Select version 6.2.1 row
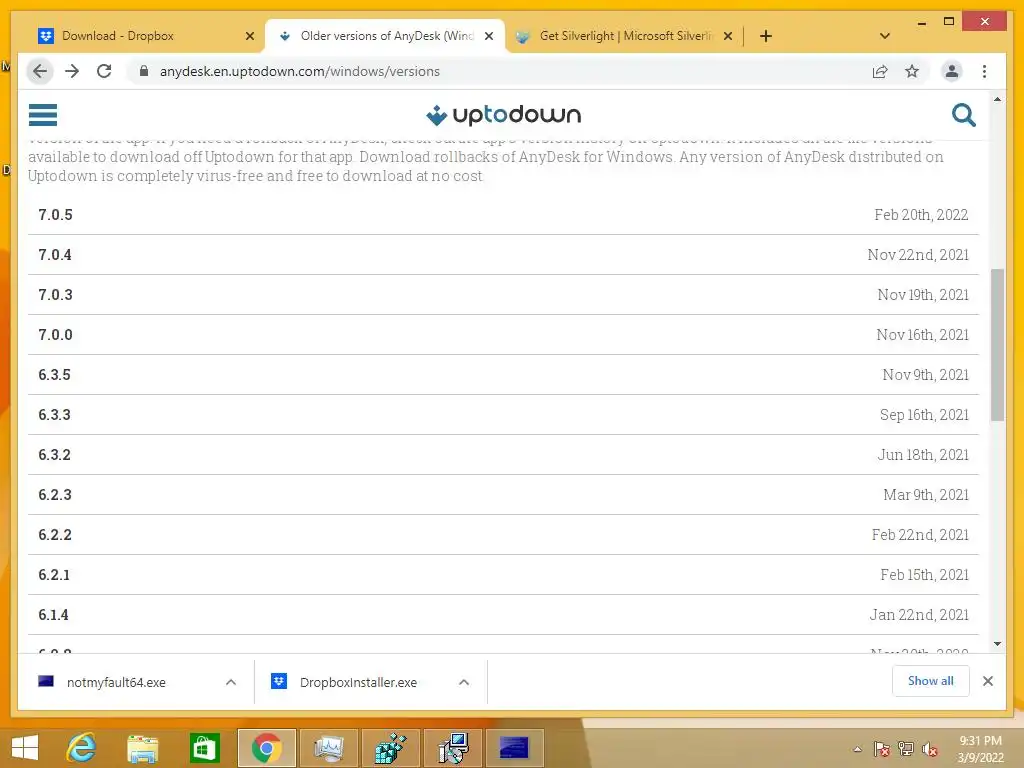This screenshot has height=768, width=1024. click(503, 575)
